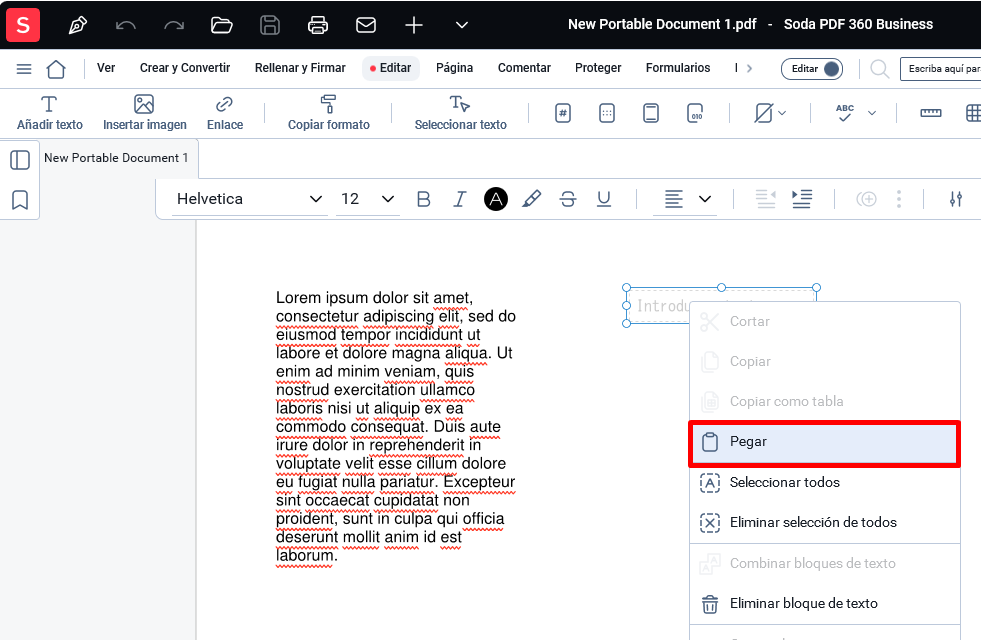Toggle the Editar mode switch

tap(812, 69)
